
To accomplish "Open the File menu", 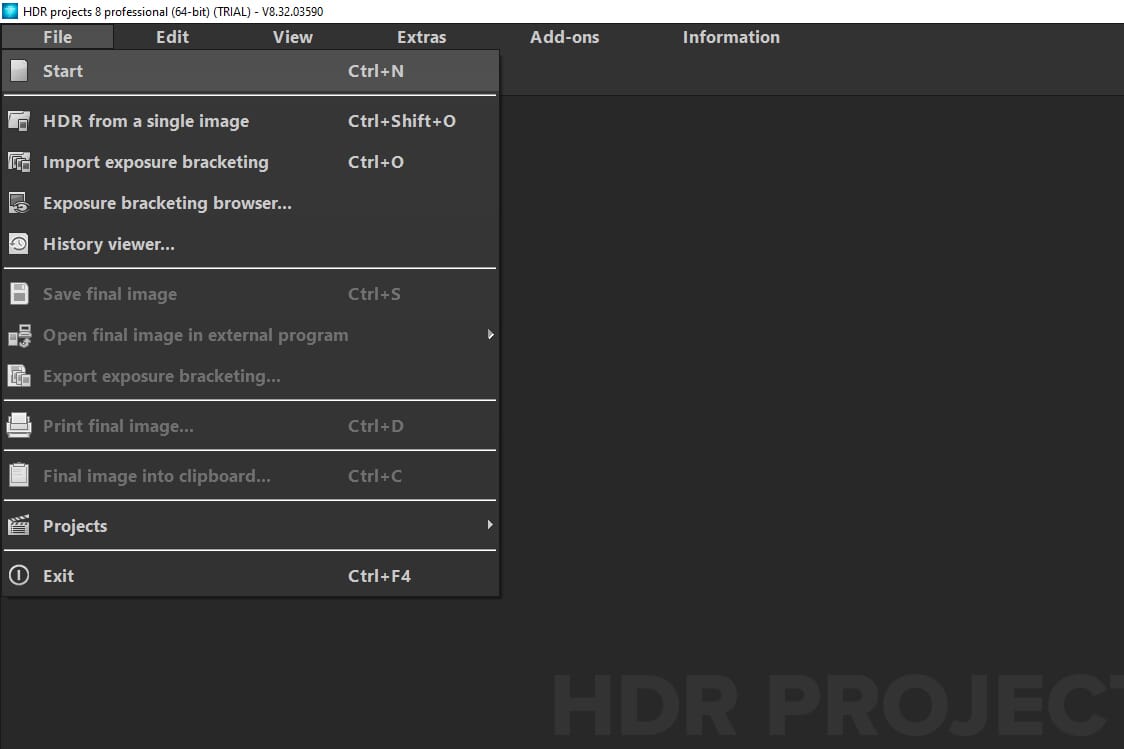I will point(57,37).
